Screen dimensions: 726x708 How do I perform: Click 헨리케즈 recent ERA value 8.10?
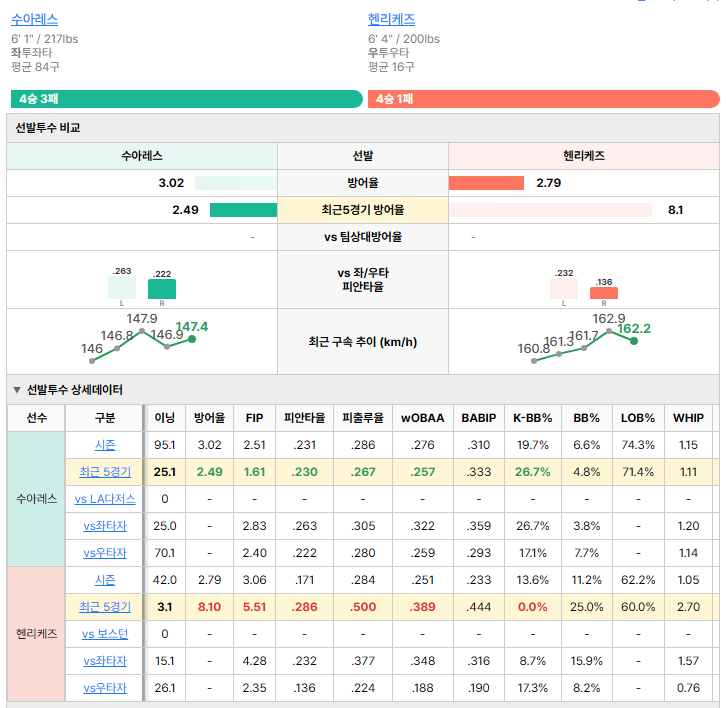pyautogui.click(x=209, y=607)
